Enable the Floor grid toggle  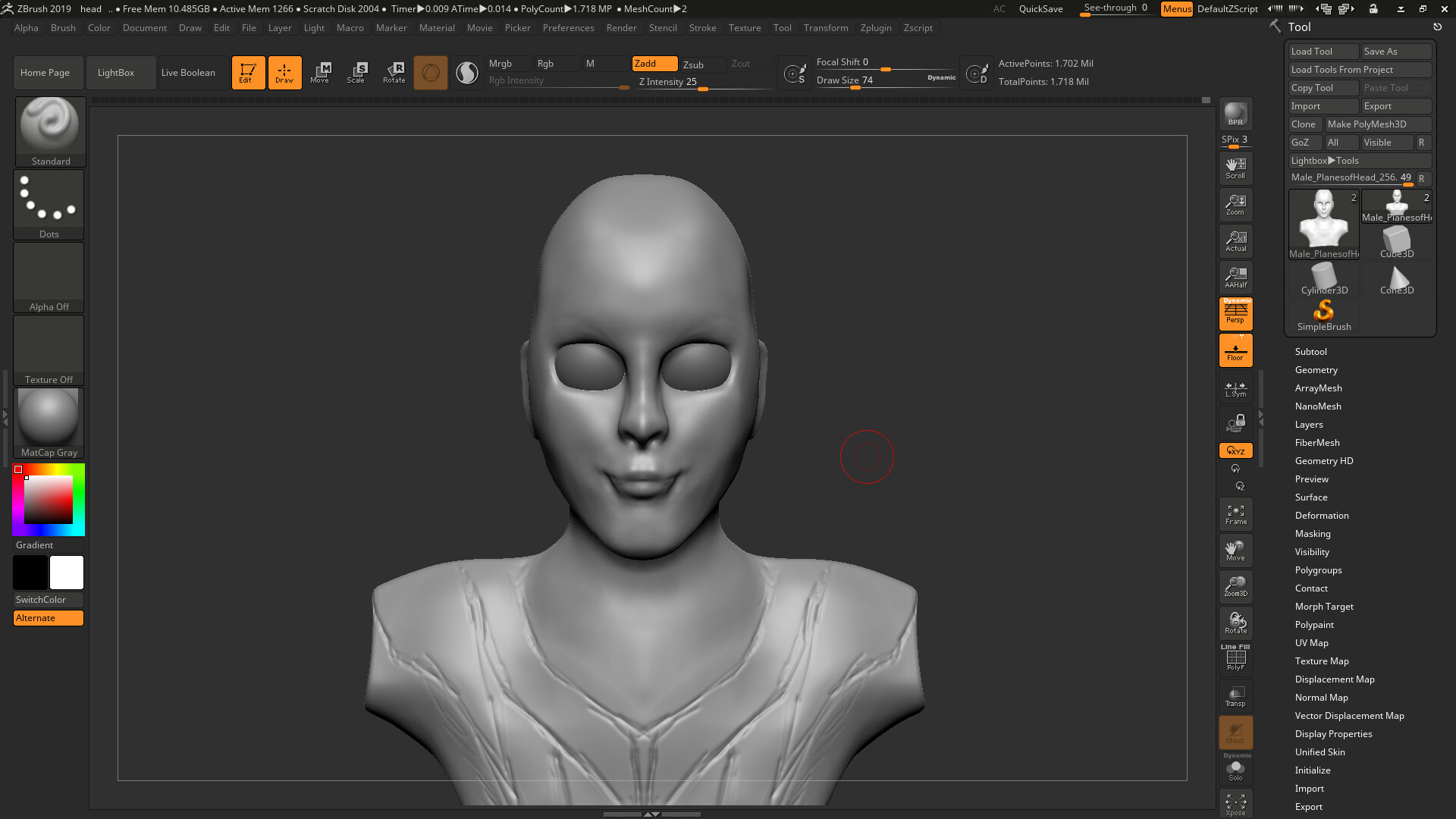click(x=1235, y=350)
